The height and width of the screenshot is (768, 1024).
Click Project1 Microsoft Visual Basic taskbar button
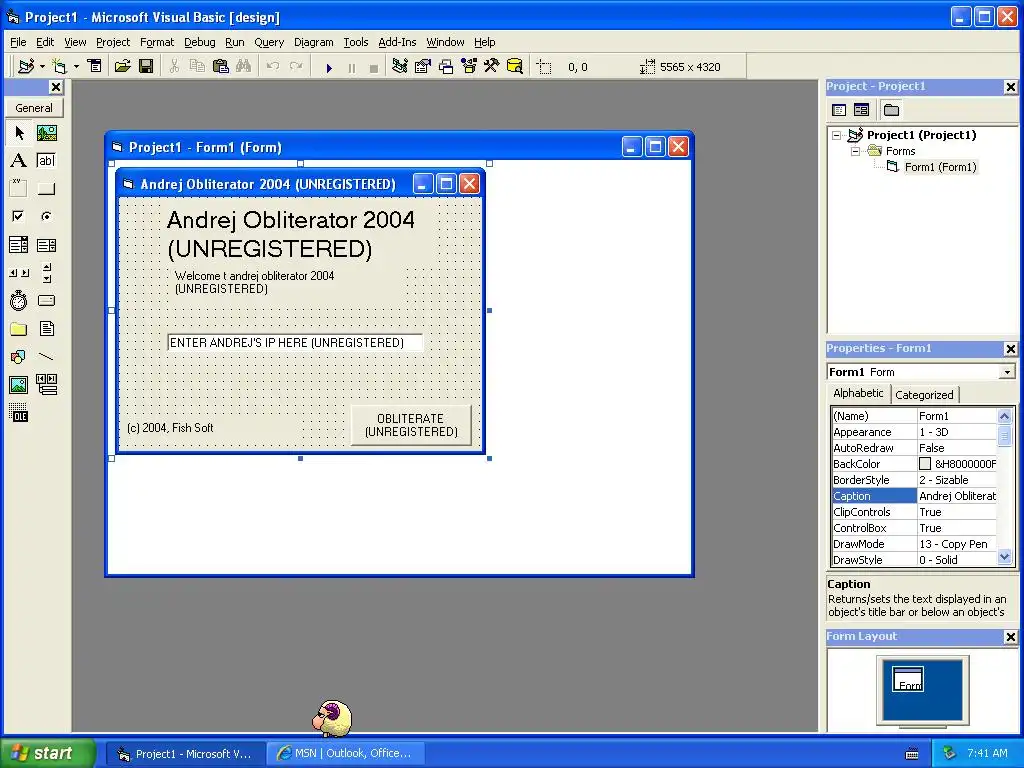pyautogui.click(x=185, y=754)
